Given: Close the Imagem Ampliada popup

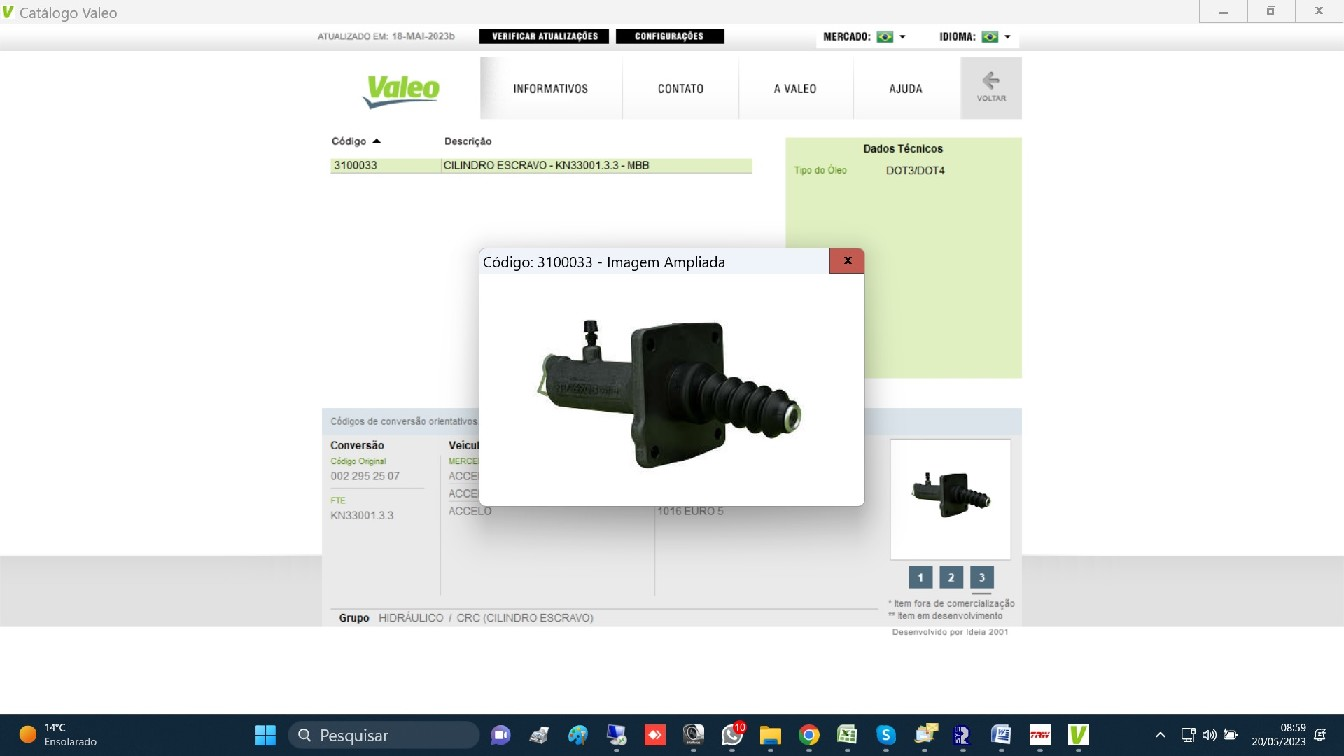Looking at the screenshot, I should [847, 261].
